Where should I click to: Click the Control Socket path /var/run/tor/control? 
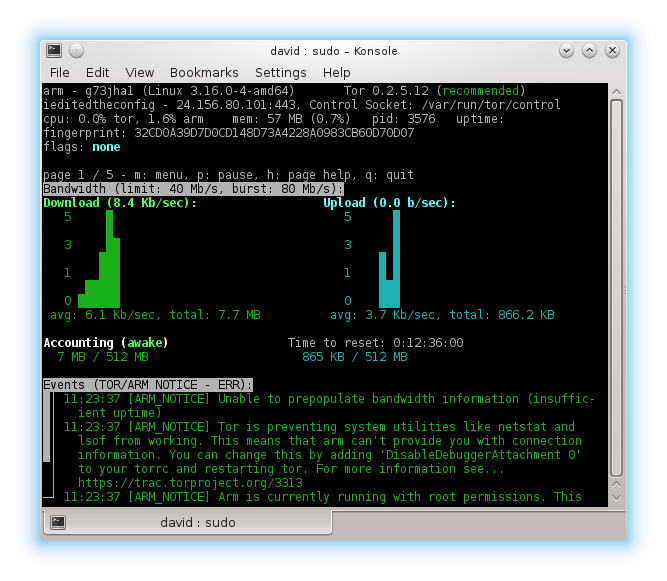point(491,105)
